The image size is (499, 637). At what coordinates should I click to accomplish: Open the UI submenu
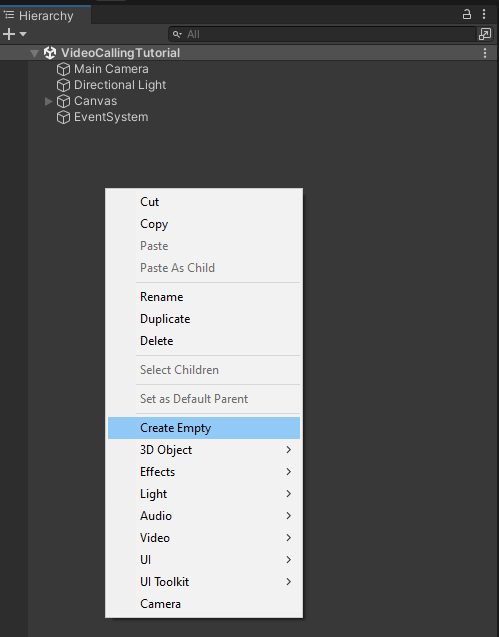point(204,559)
